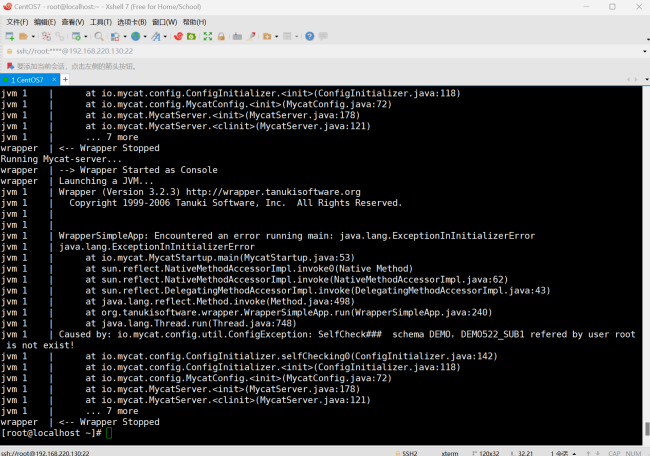Open the blue Help question mark icon

pyautogui.click(x=310, y=36)
